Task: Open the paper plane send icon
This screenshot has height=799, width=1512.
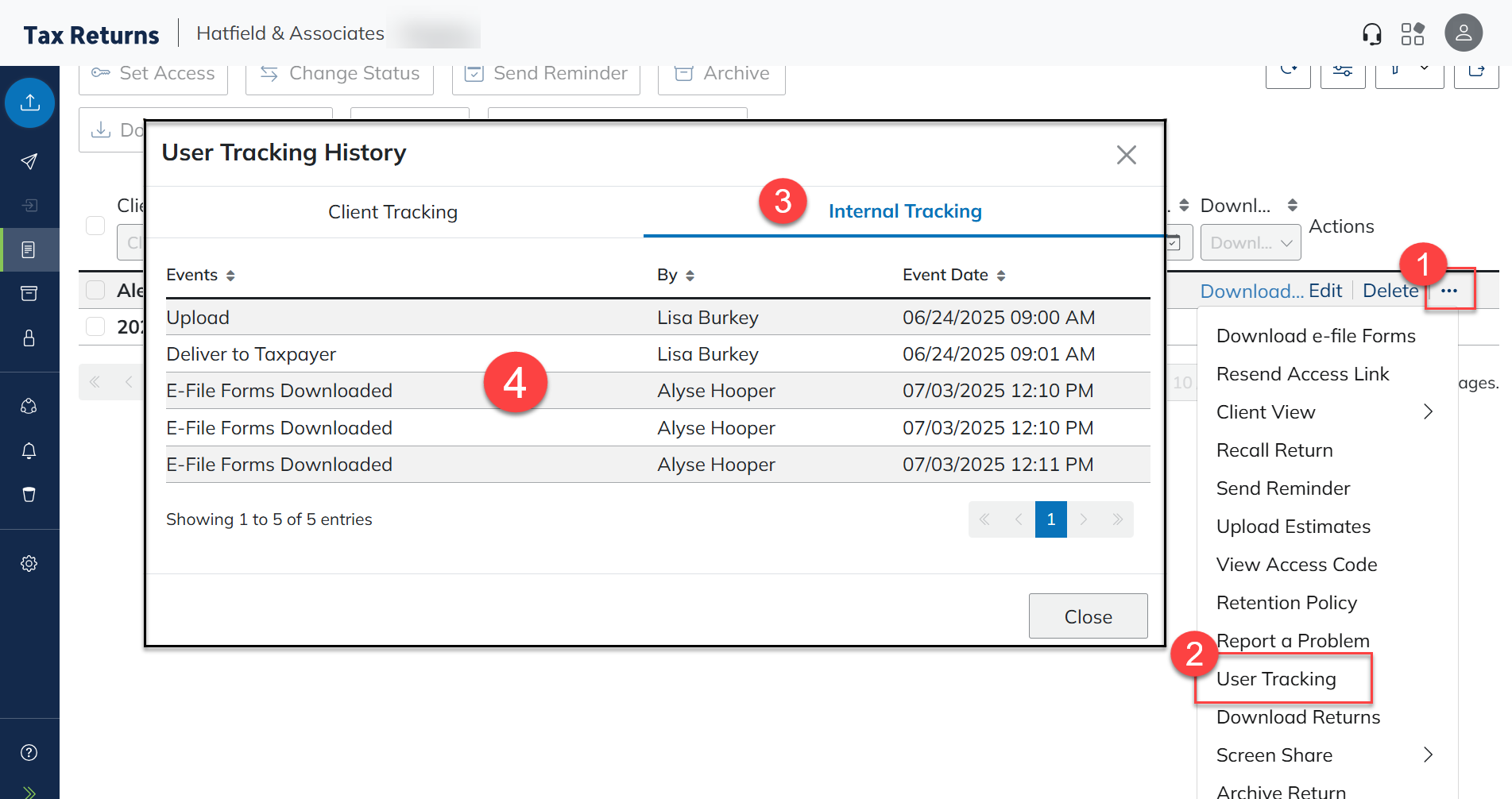Action: click(x=29, y=162)
